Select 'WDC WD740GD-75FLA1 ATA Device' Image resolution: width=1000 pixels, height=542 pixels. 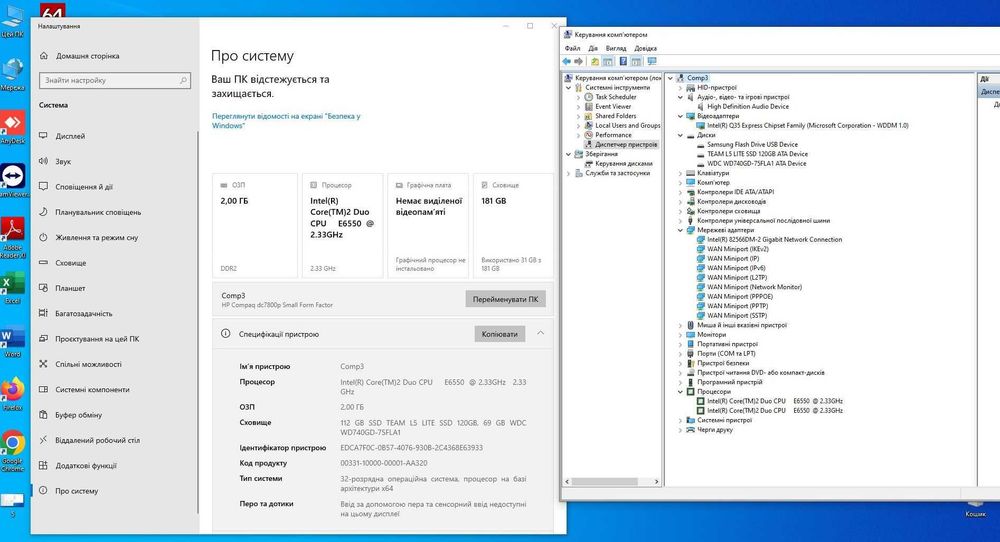[x=756, y=164]
